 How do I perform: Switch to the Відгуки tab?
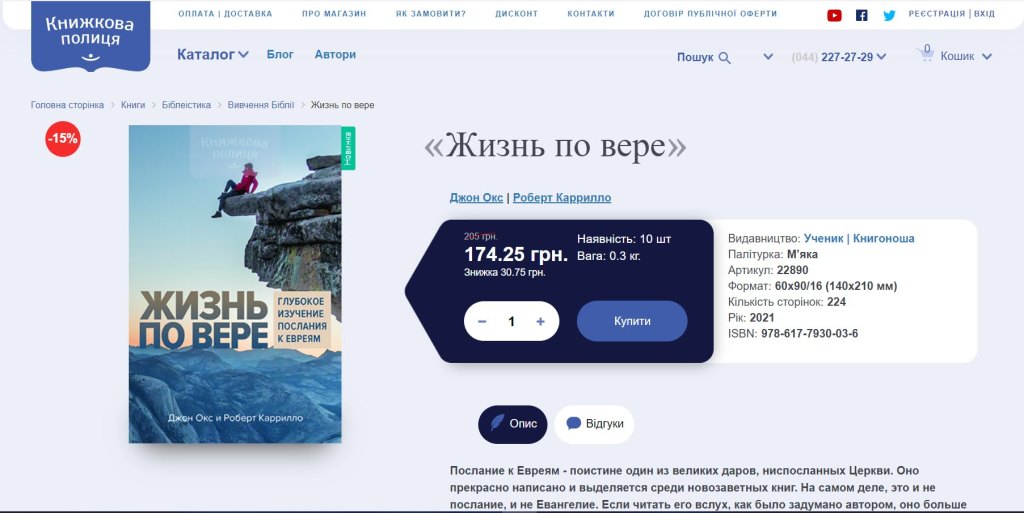pyautogui.click(x=594, y=424)
